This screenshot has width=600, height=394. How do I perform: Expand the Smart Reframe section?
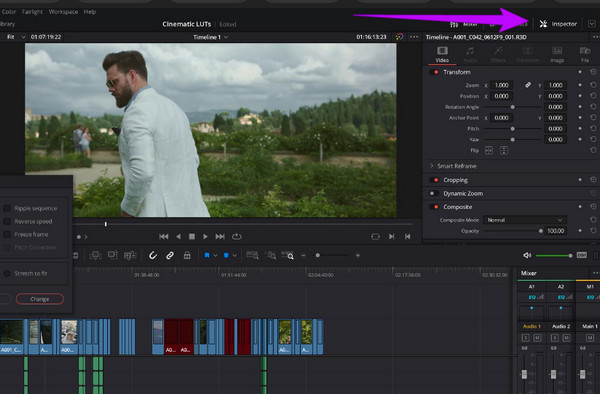[432, 166]
